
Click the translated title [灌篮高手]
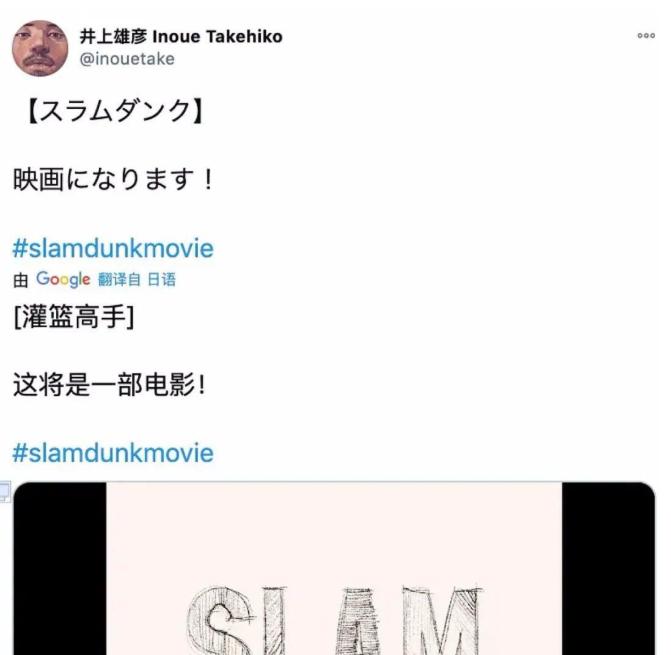74,317
